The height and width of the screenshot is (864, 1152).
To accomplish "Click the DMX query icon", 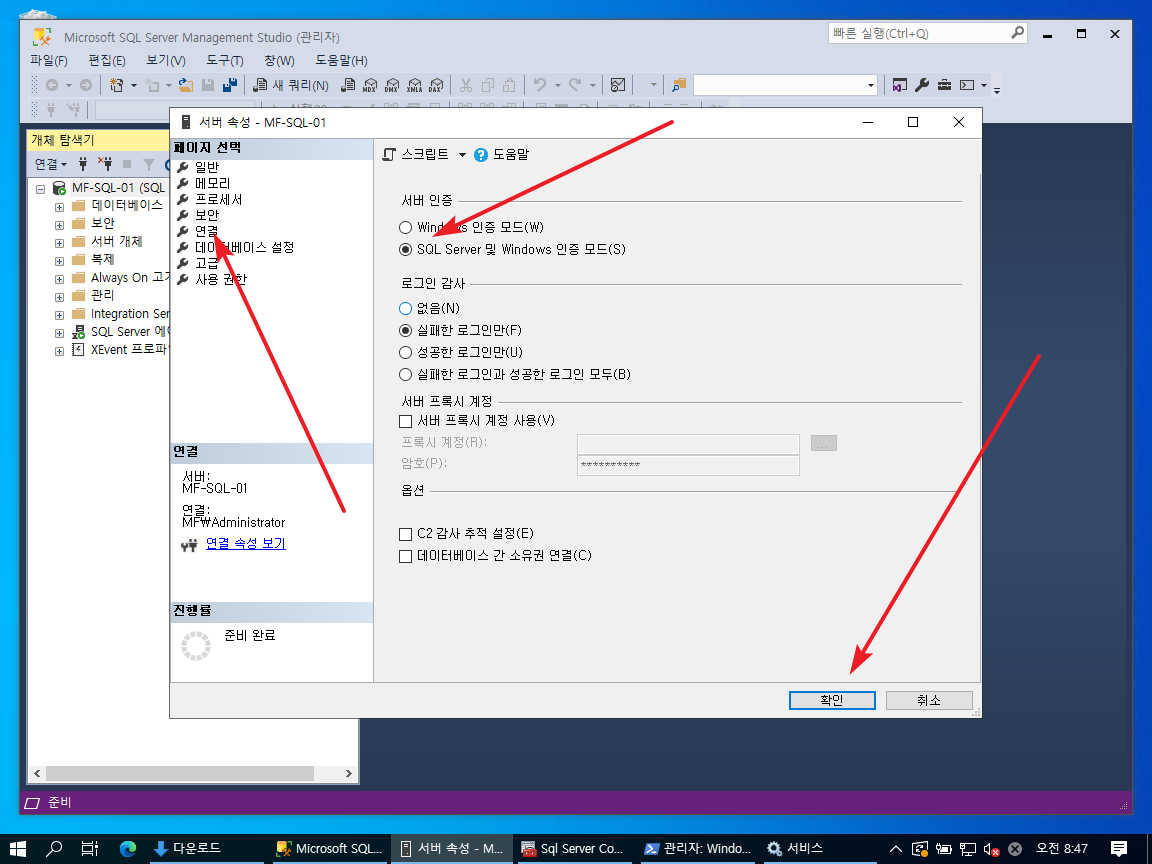I will pos(392,85).
